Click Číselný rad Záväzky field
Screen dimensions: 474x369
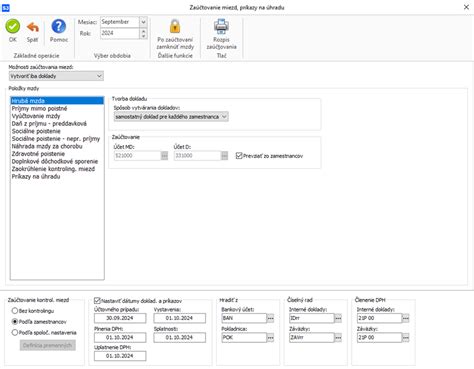pos(312,337)
